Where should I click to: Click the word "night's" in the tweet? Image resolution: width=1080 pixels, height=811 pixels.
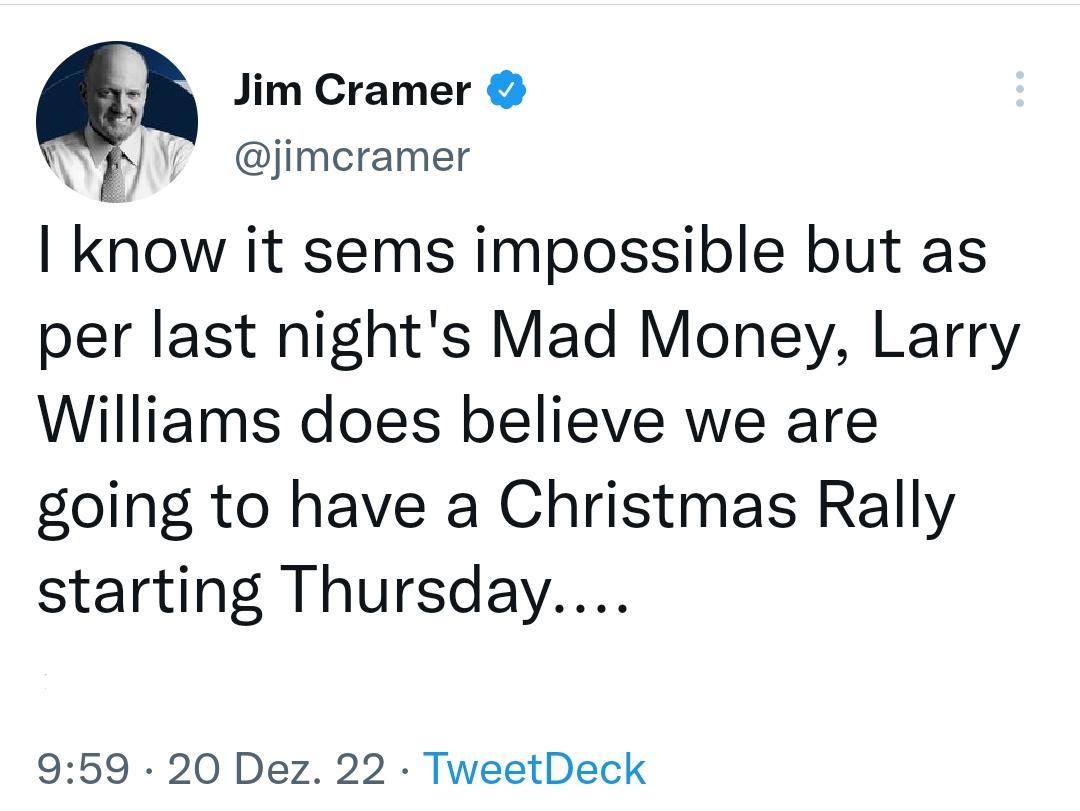click(x=379, y=337)
